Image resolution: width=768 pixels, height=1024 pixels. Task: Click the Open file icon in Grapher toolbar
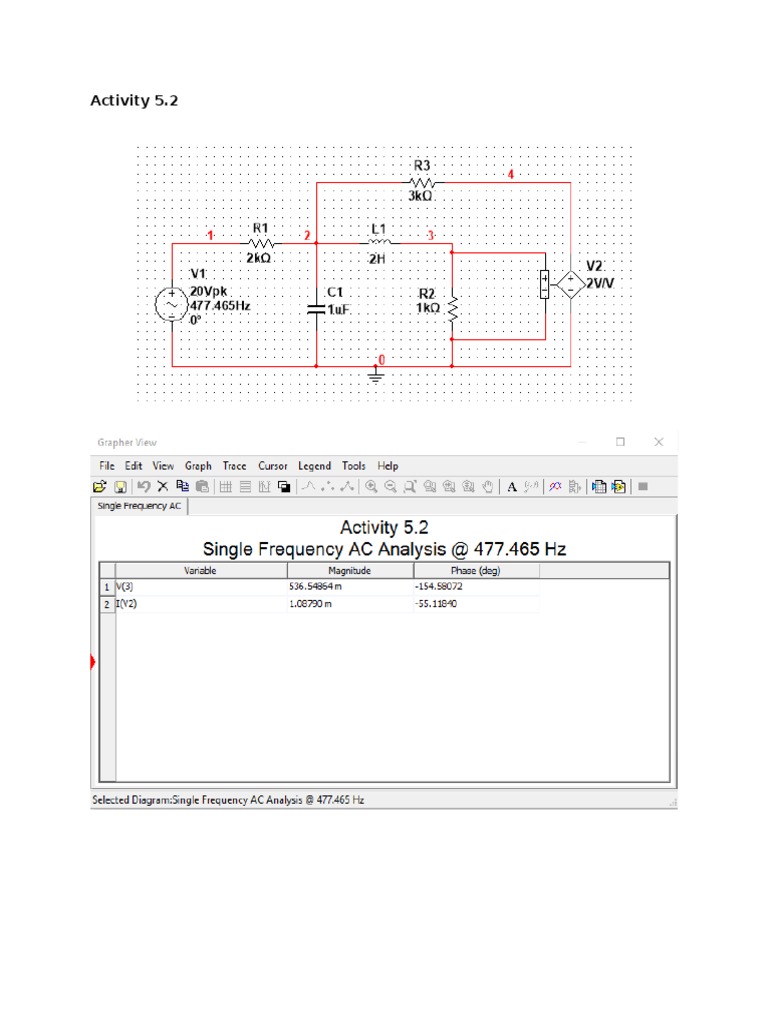point(99,487)
